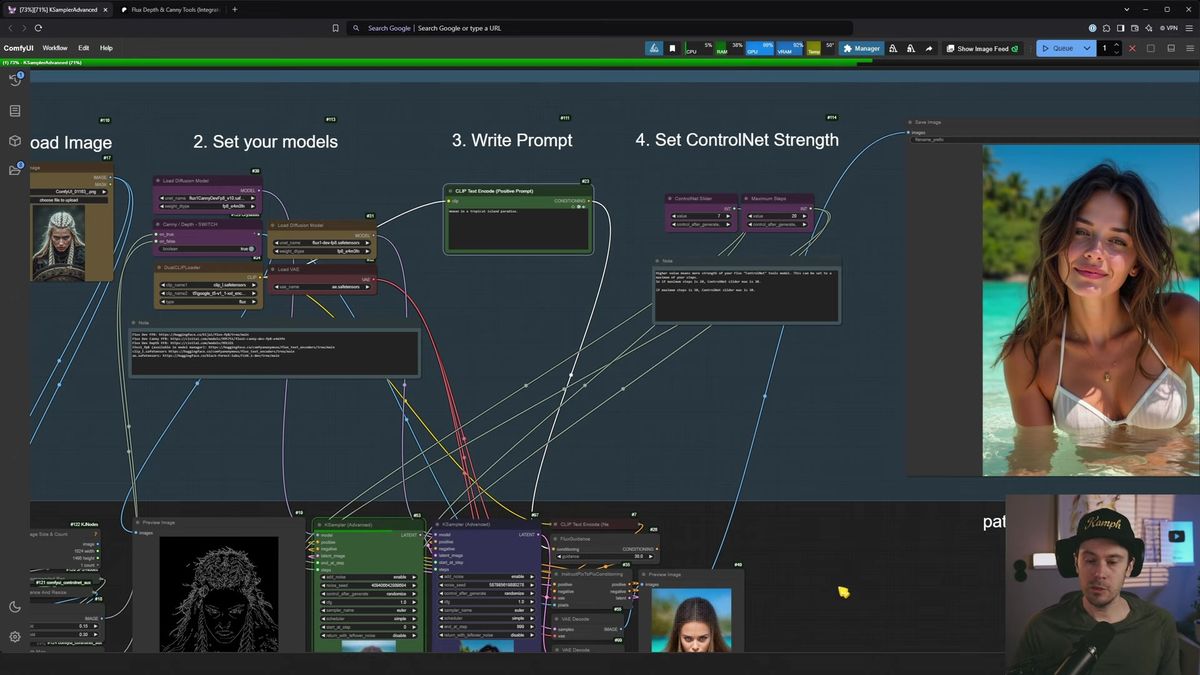Open the Help menu
Screen dimensions: 1200x675
[x=106, y=48]
